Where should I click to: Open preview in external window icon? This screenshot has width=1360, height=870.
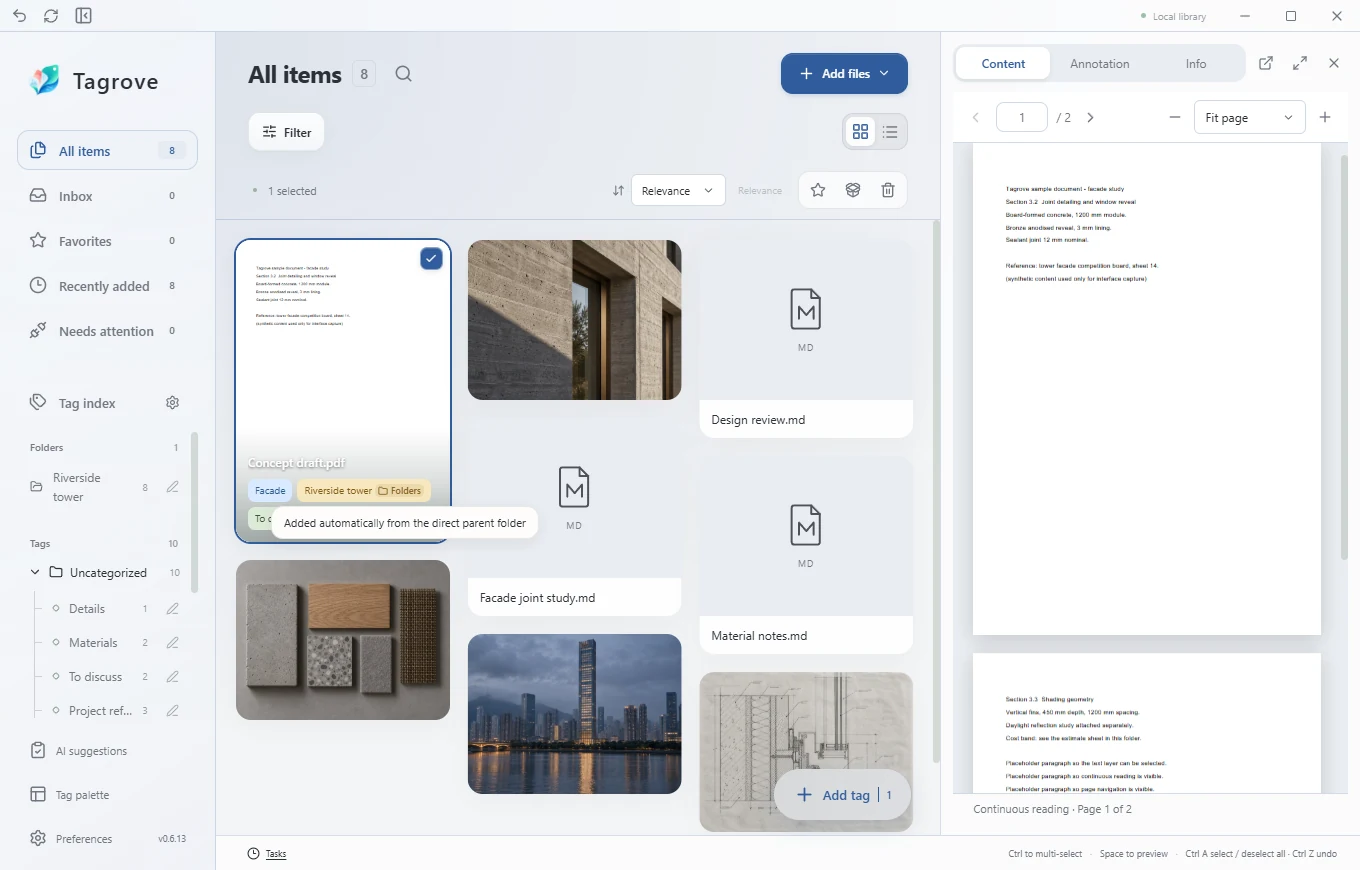(1266, 63)
